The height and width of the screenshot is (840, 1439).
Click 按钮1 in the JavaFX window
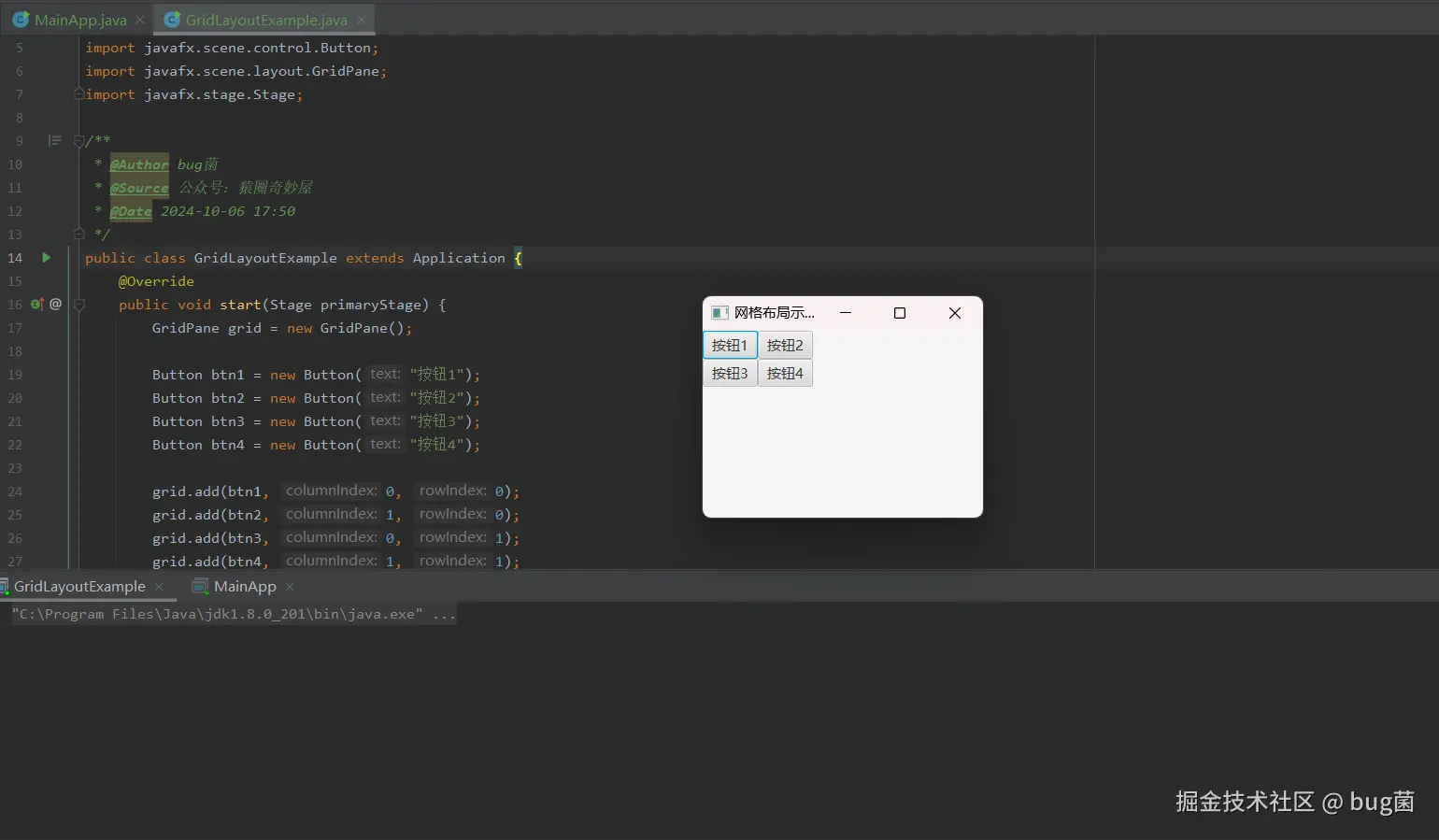(730, 345)
